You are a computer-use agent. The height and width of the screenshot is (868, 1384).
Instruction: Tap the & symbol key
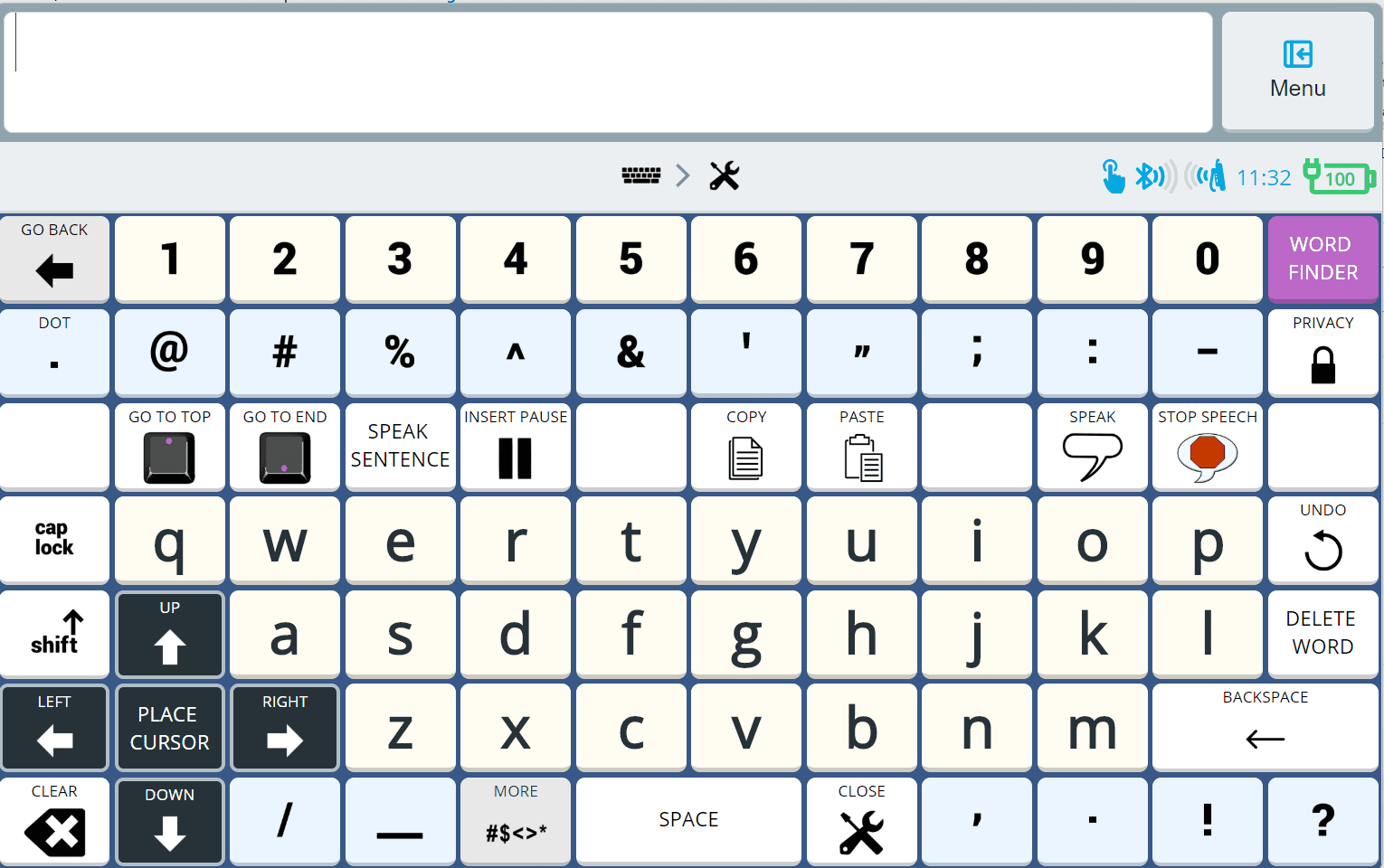[x=631, y=353]
